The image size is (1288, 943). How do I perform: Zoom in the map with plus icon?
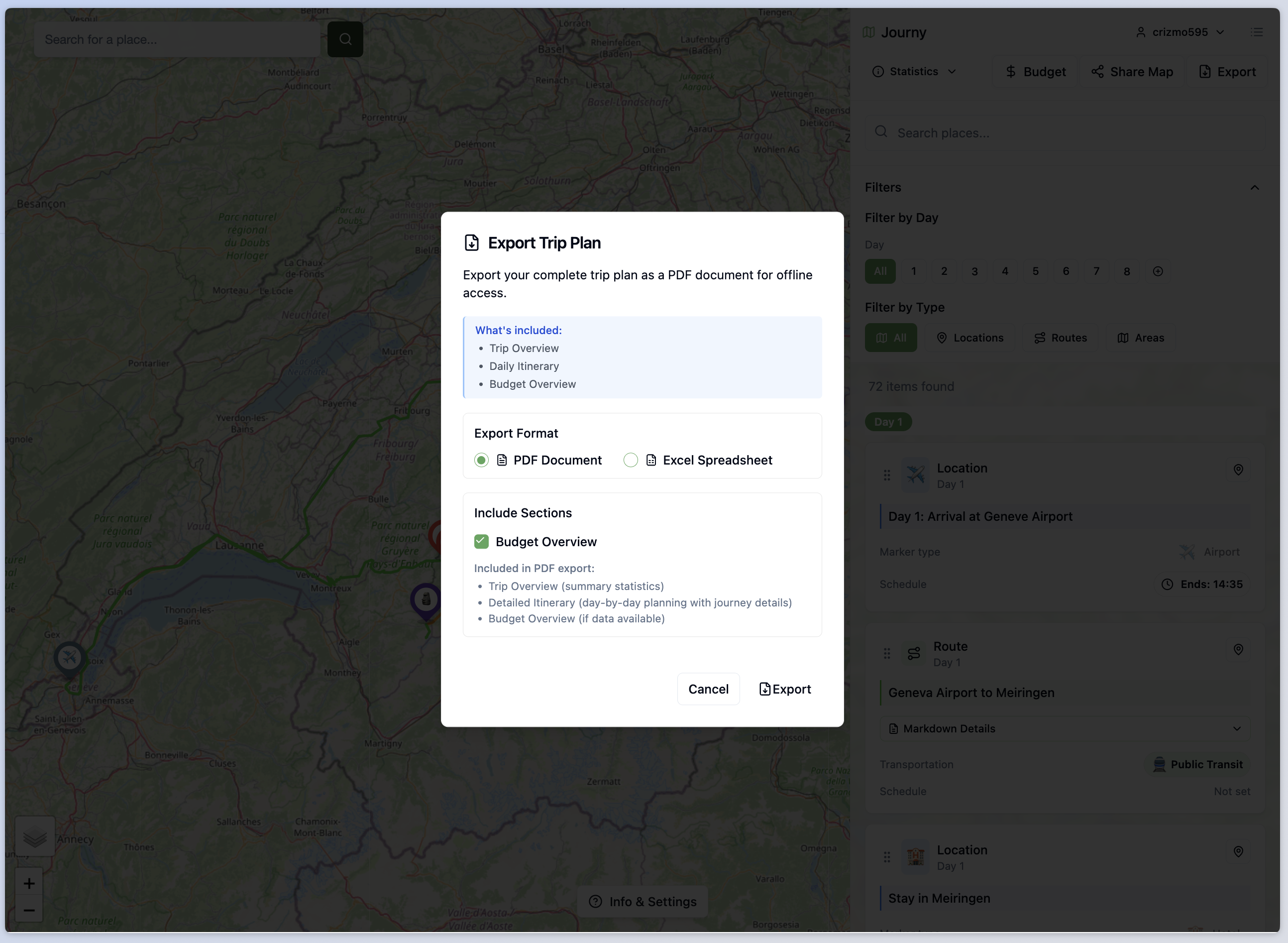coord(29,883)
